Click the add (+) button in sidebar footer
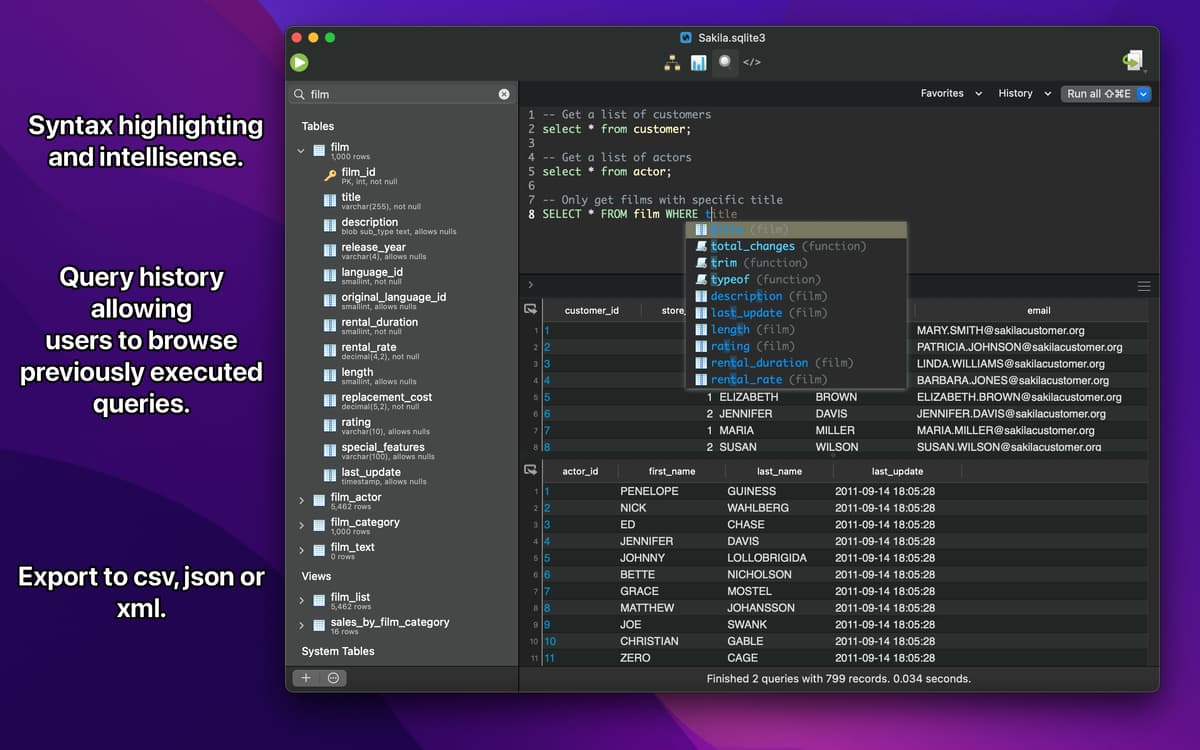1200x750 pixels. [x=307, y=678]
